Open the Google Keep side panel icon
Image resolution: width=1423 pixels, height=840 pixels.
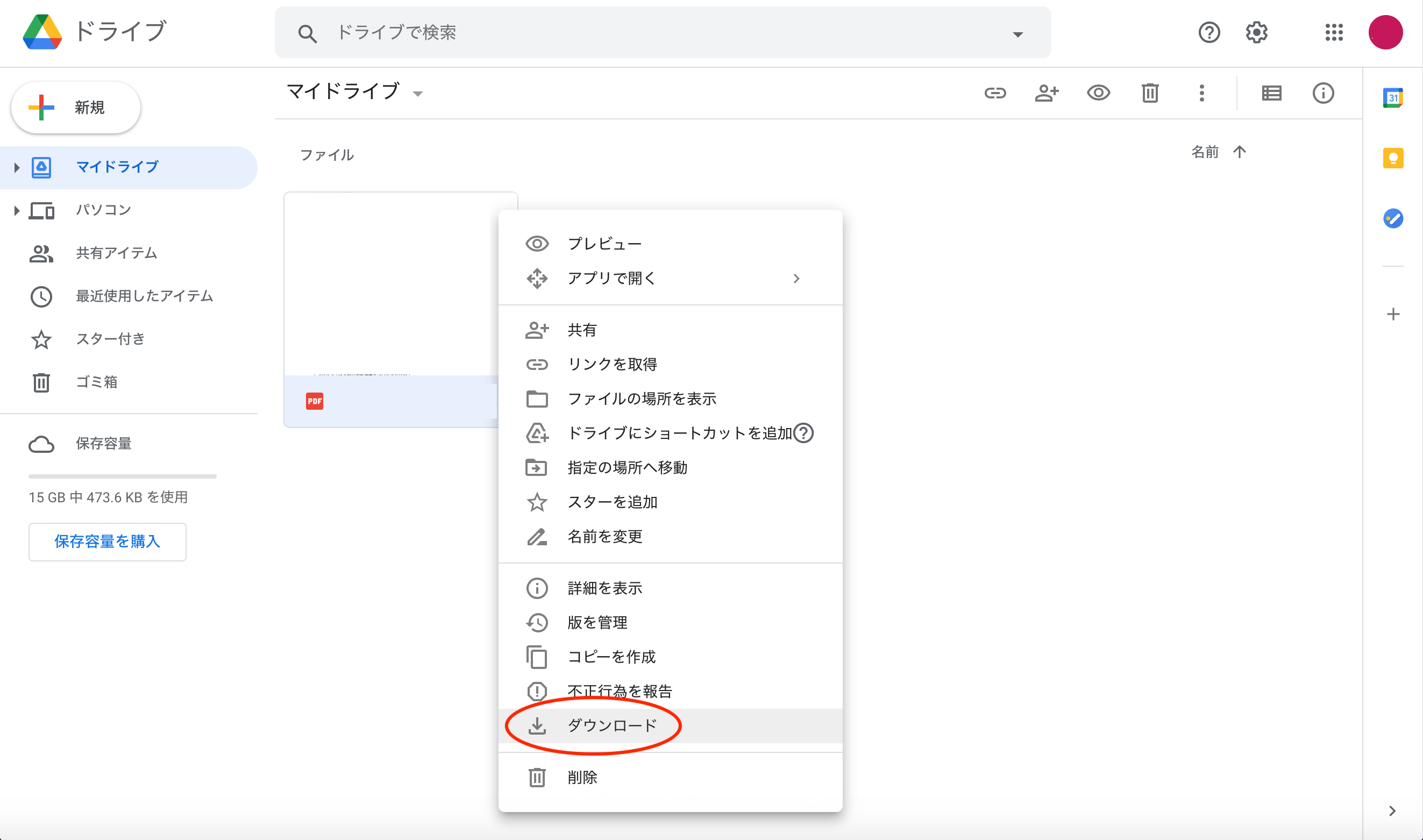click(x=1393, y=159)
